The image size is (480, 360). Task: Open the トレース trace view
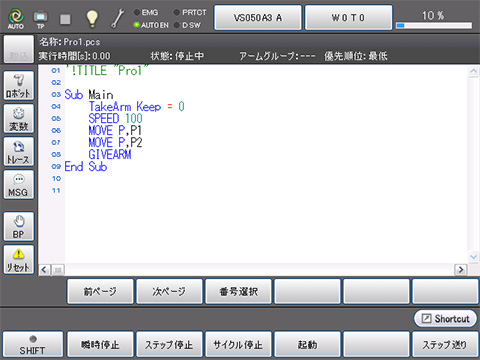pyautogui.click(x=19, y=152)
